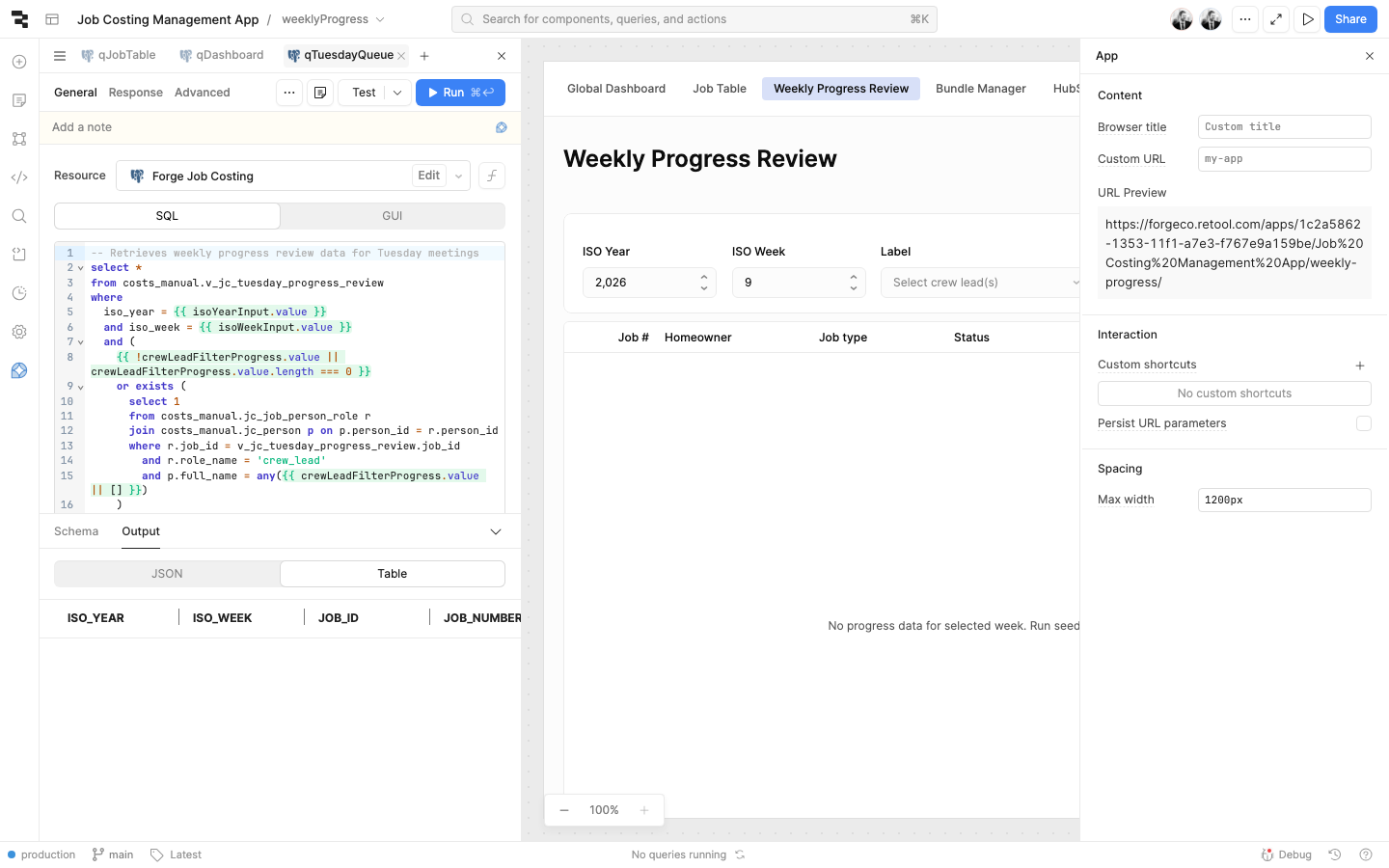1389x868 pixels.
Task: Run the query
Action: [460, 93]
